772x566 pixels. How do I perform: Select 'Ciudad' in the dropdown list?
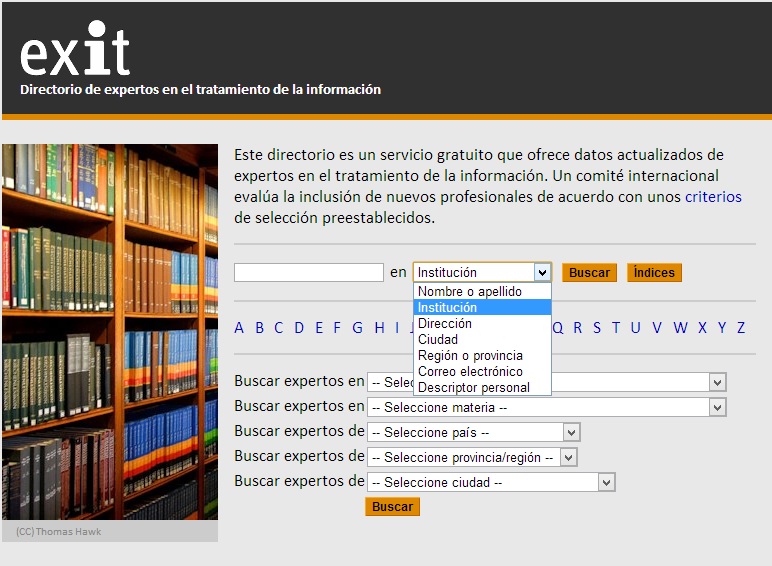click(x=438, y=340)
